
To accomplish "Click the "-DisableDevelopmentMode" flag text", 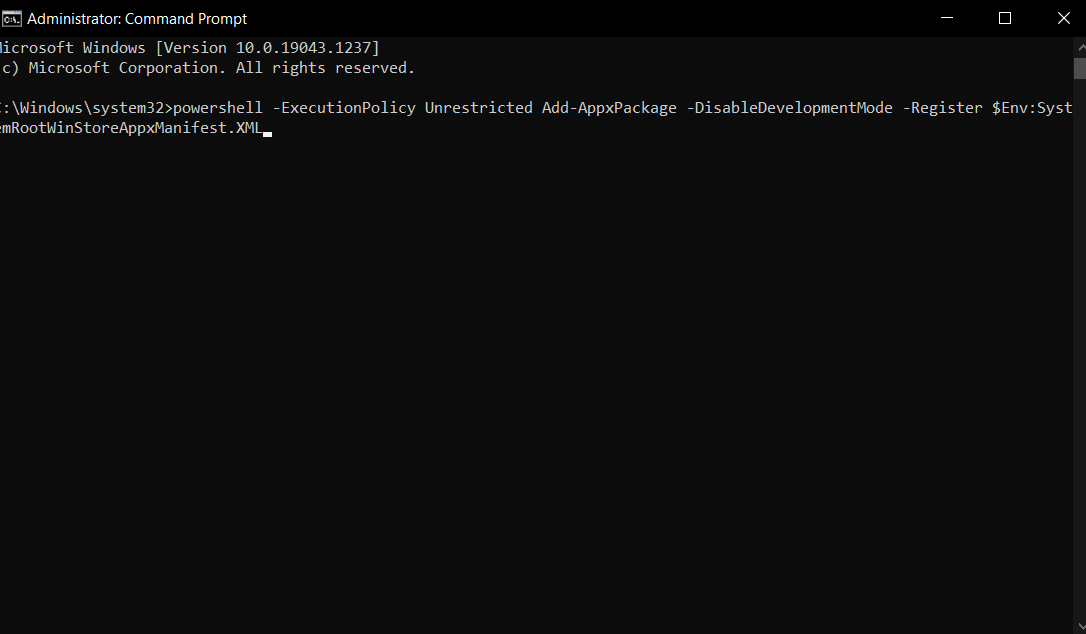I will [790, 108].
